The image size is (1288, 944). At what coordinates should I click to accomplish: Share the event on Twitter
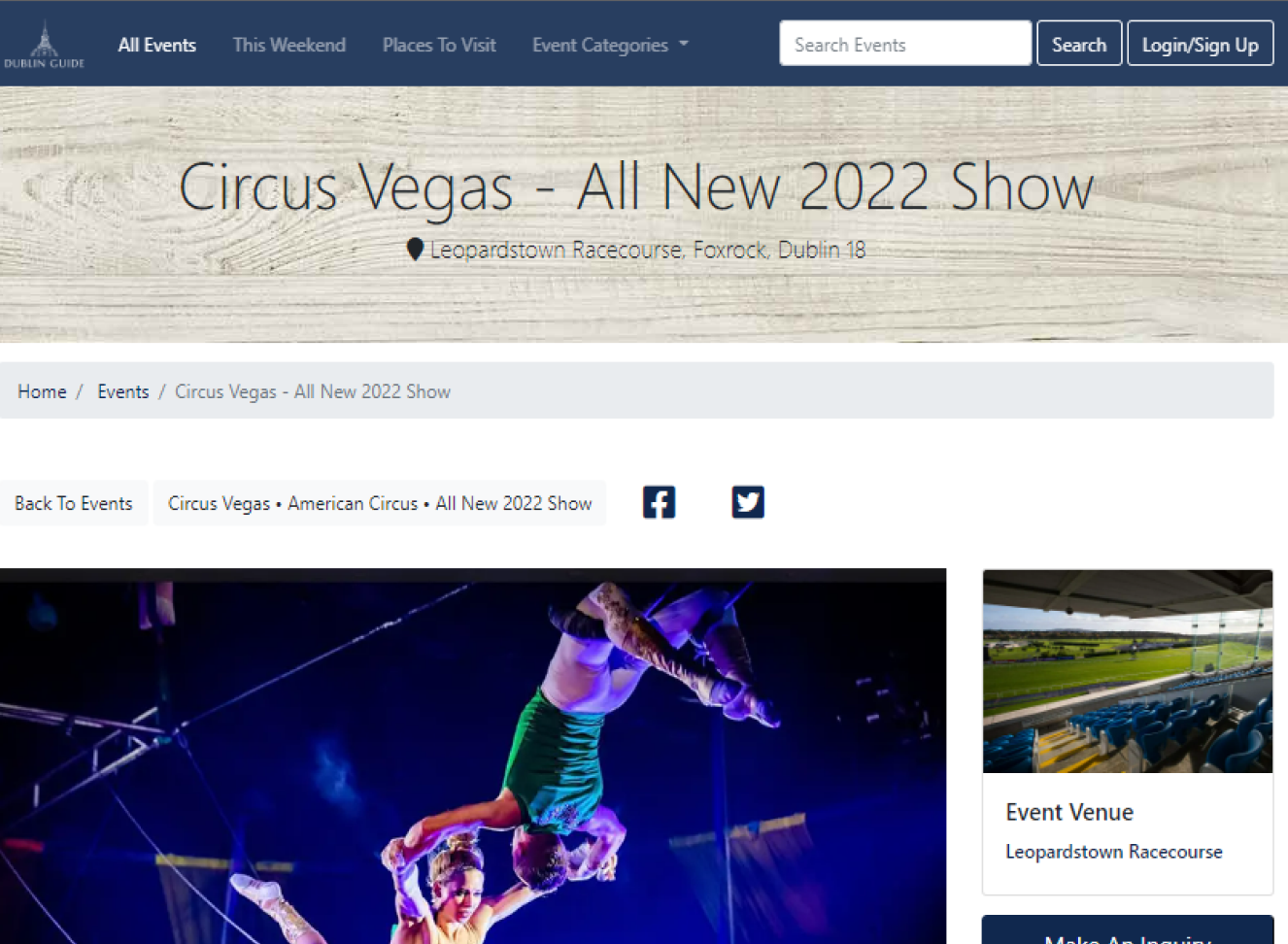[x=748, y=502]
